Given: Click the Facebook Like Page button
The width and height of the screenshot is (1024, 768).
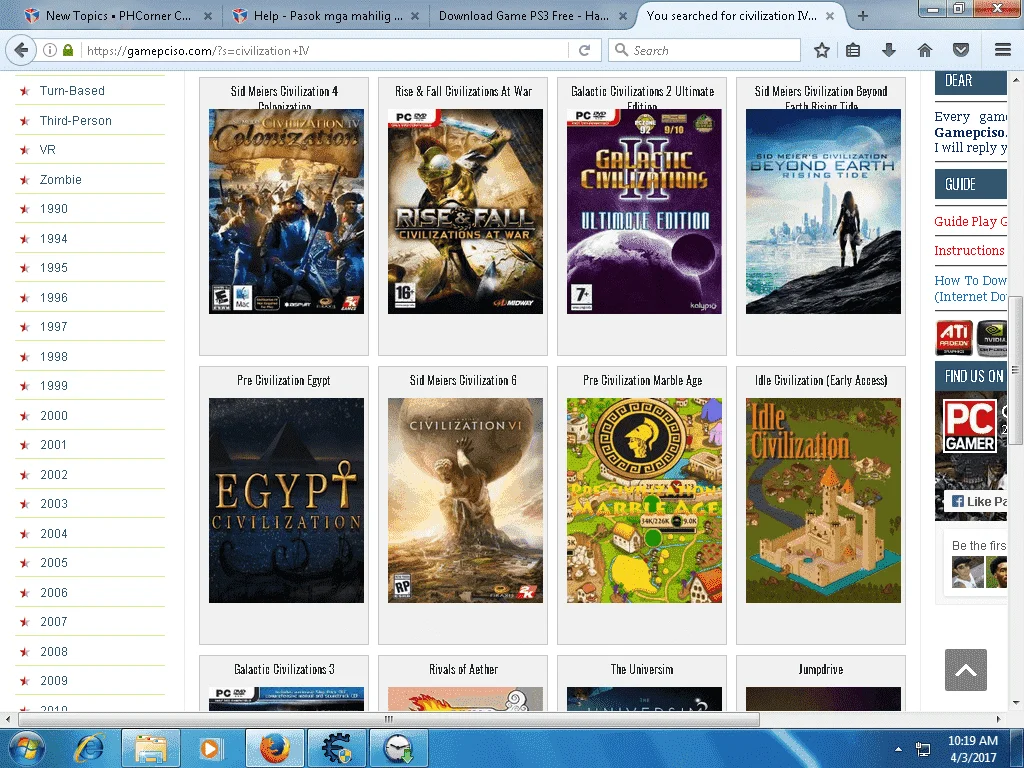Looking at the screenshot, I should click(978, 502).
